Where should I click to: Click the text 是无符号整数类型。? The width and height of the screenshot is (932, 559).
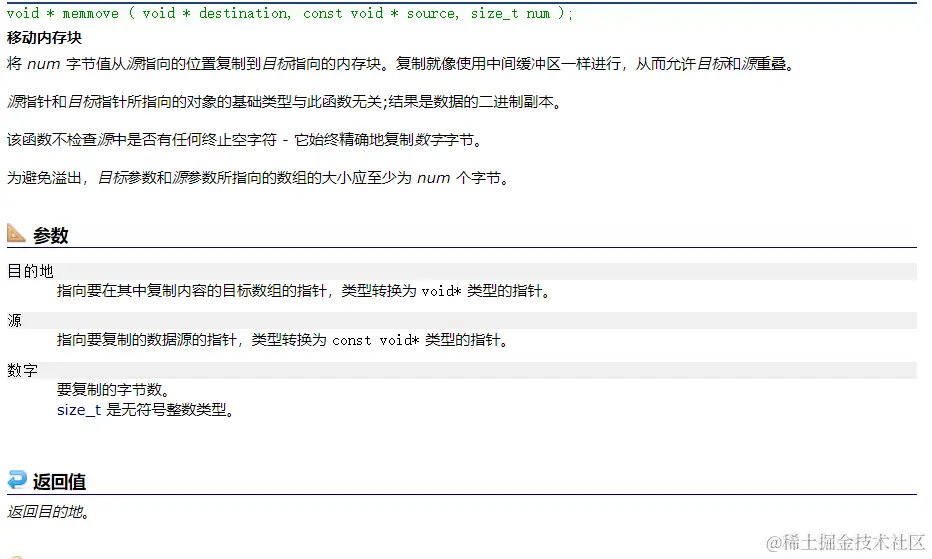[171, 410]
